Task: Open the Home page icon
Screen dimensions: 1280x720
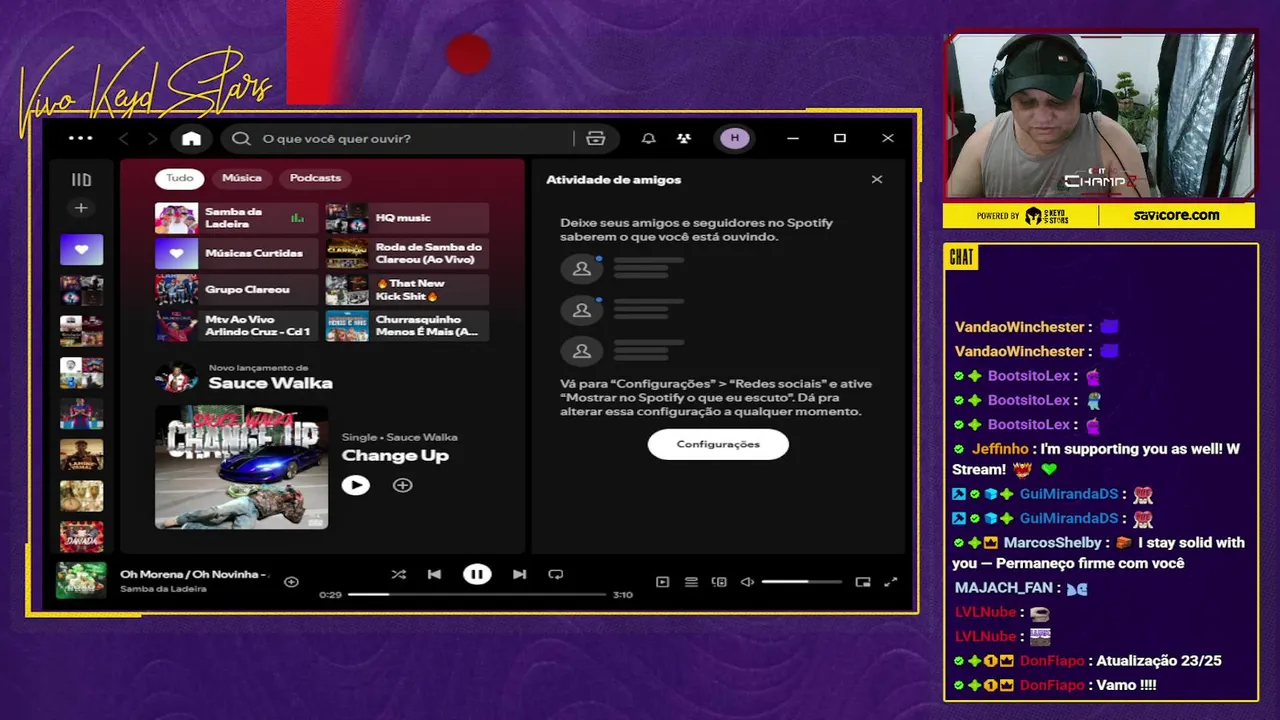Action: tap(191, 138)
